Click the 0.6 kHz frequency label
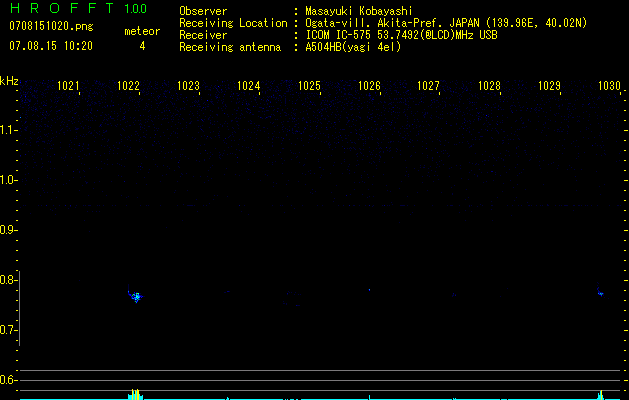Screen dimensions: 629x400 pyautogui.click(x=7, y=380)
